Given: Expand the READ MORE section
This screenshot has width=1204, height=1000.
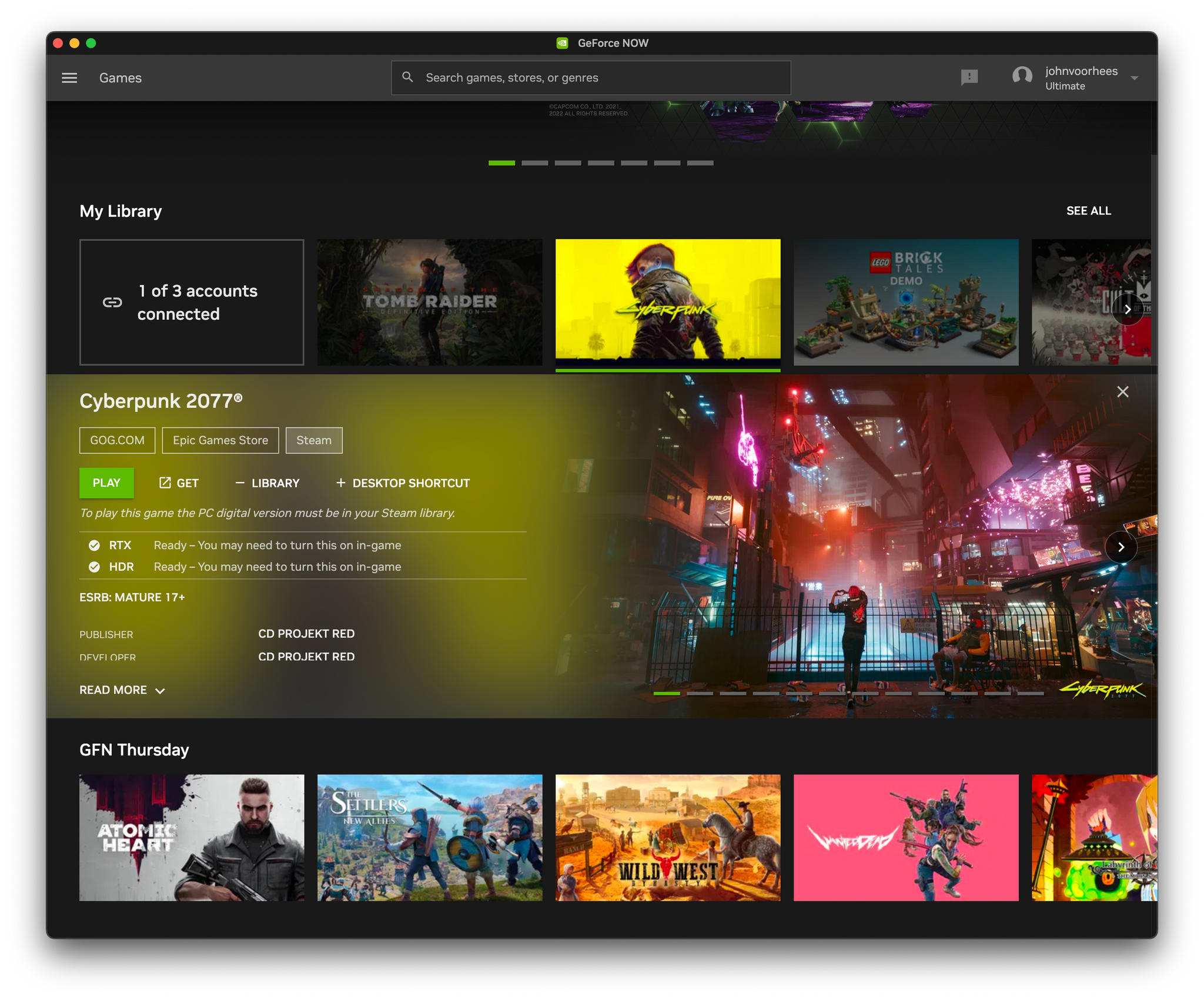Looking at the screenshot, I should (121, 689).
